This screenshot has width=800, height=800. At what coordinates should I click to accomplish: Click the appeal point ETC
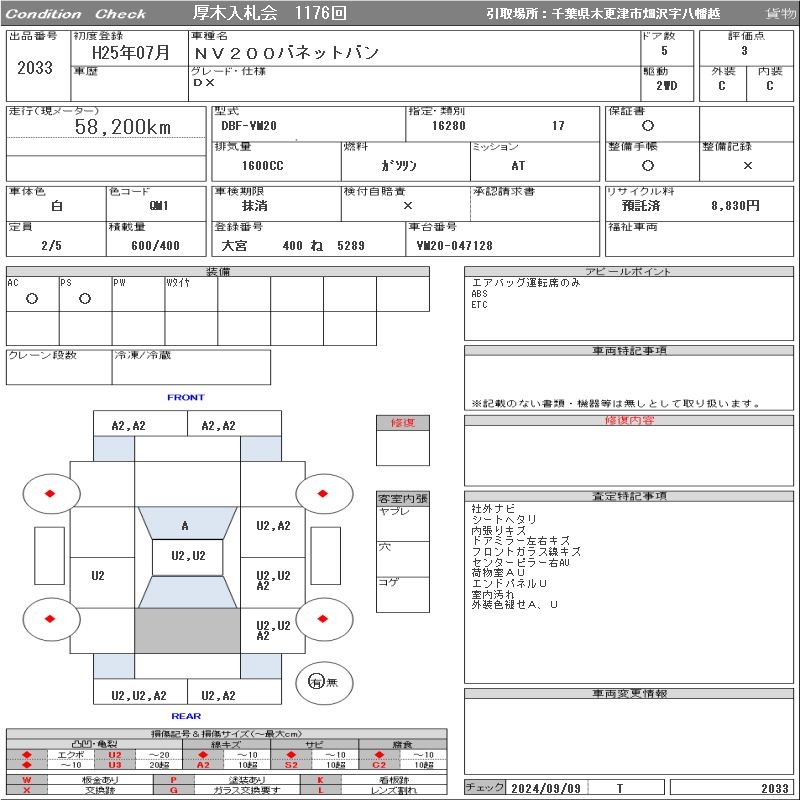click(480, 305)
